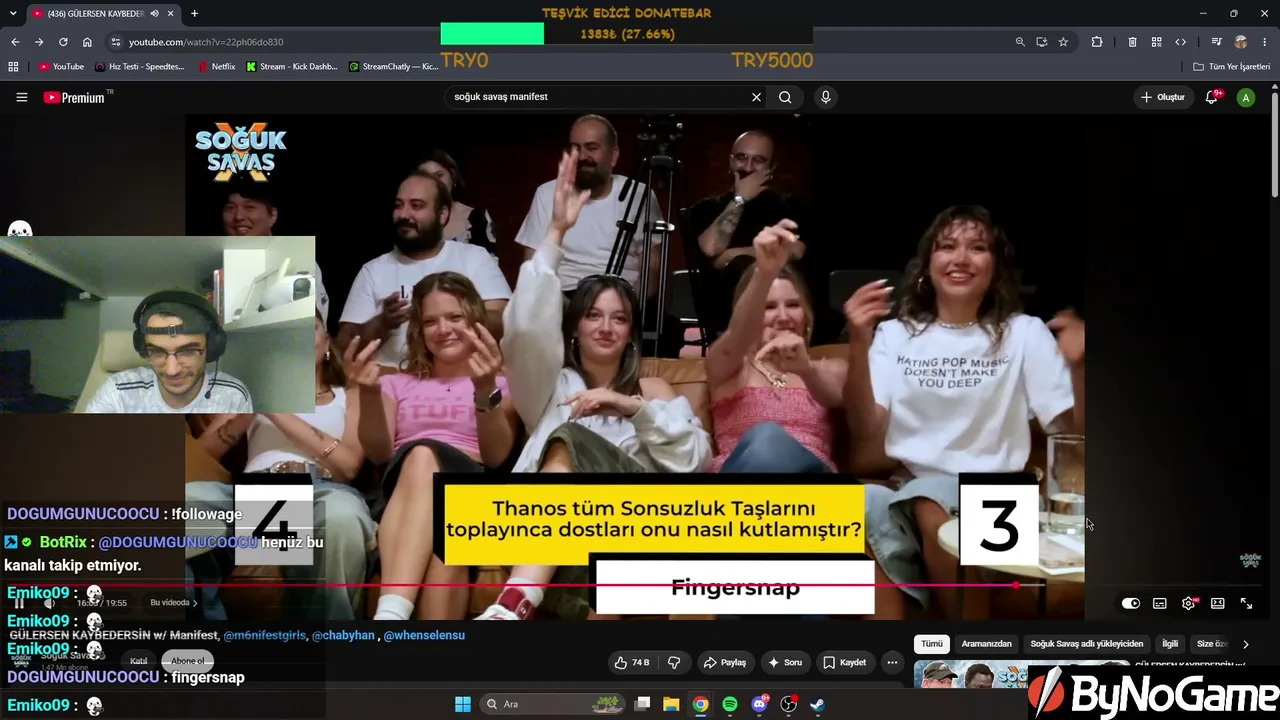Viewport: 1280px width, 720px height.
Task: Pause the video with the pause button
Action: 19,603
